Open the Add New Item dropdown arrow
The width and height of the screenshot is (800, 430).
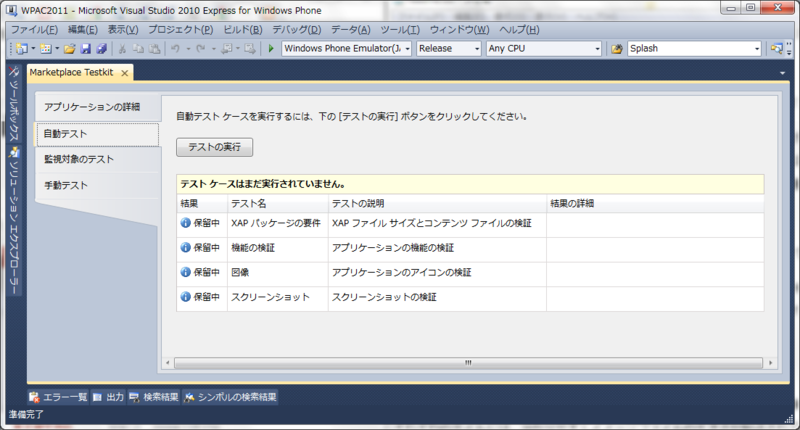coord(57,48)
